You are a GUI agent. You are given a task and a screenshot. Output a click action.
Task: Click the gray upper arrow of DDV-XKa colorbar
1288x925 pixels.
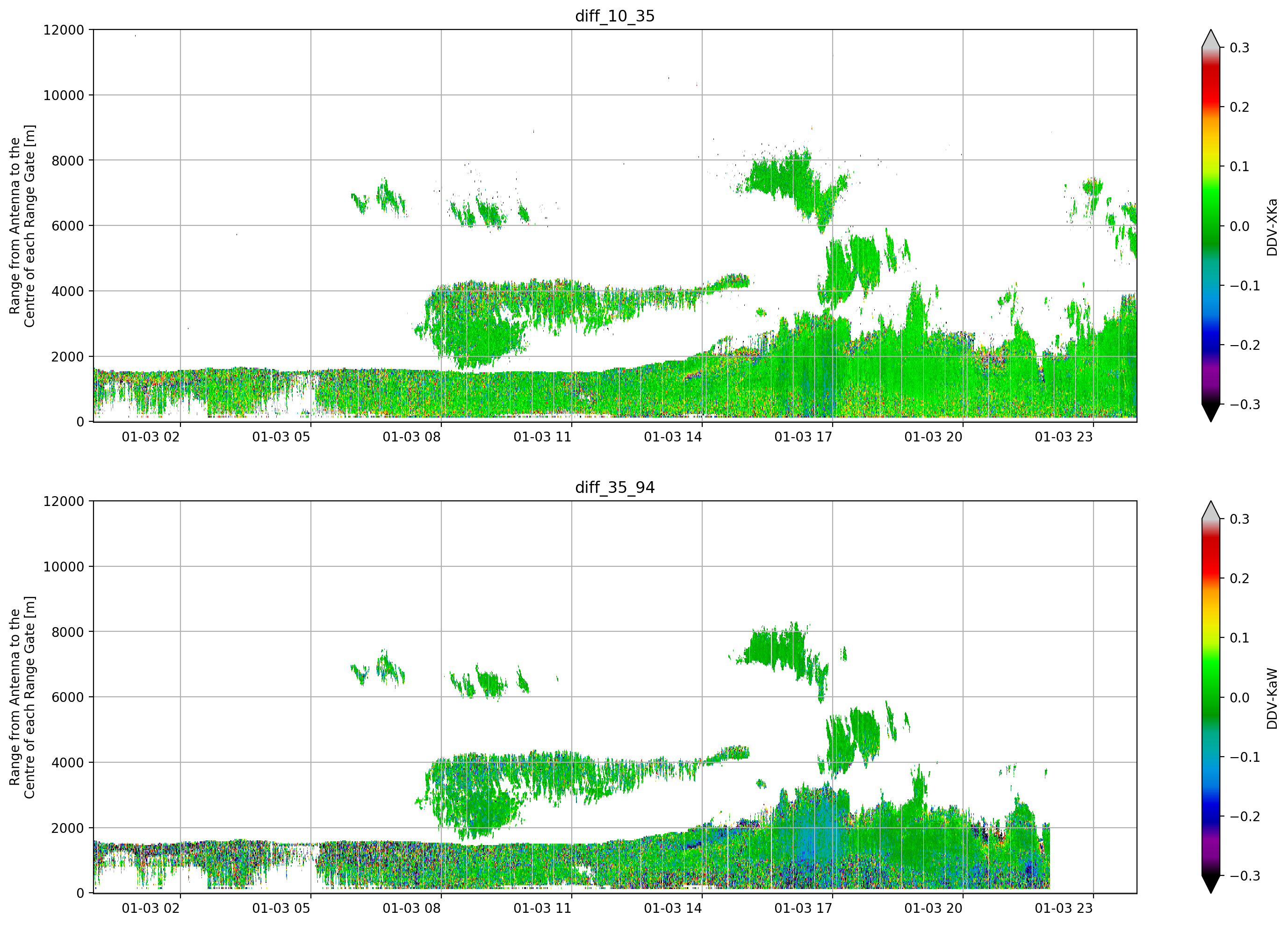point(1211,40)
